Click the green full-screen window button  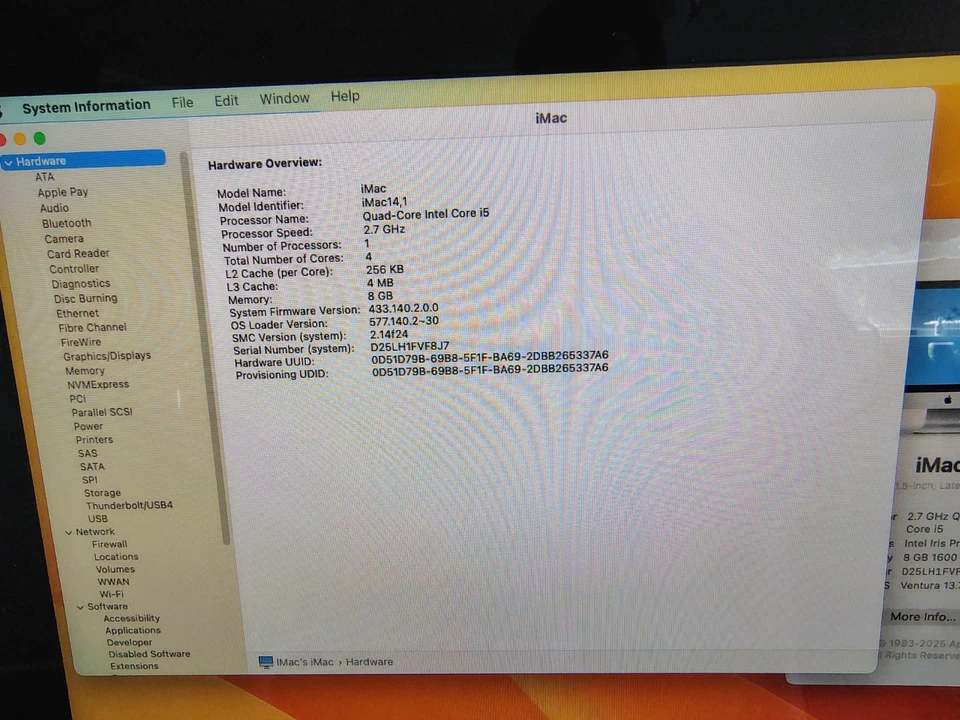coord(39,138)
